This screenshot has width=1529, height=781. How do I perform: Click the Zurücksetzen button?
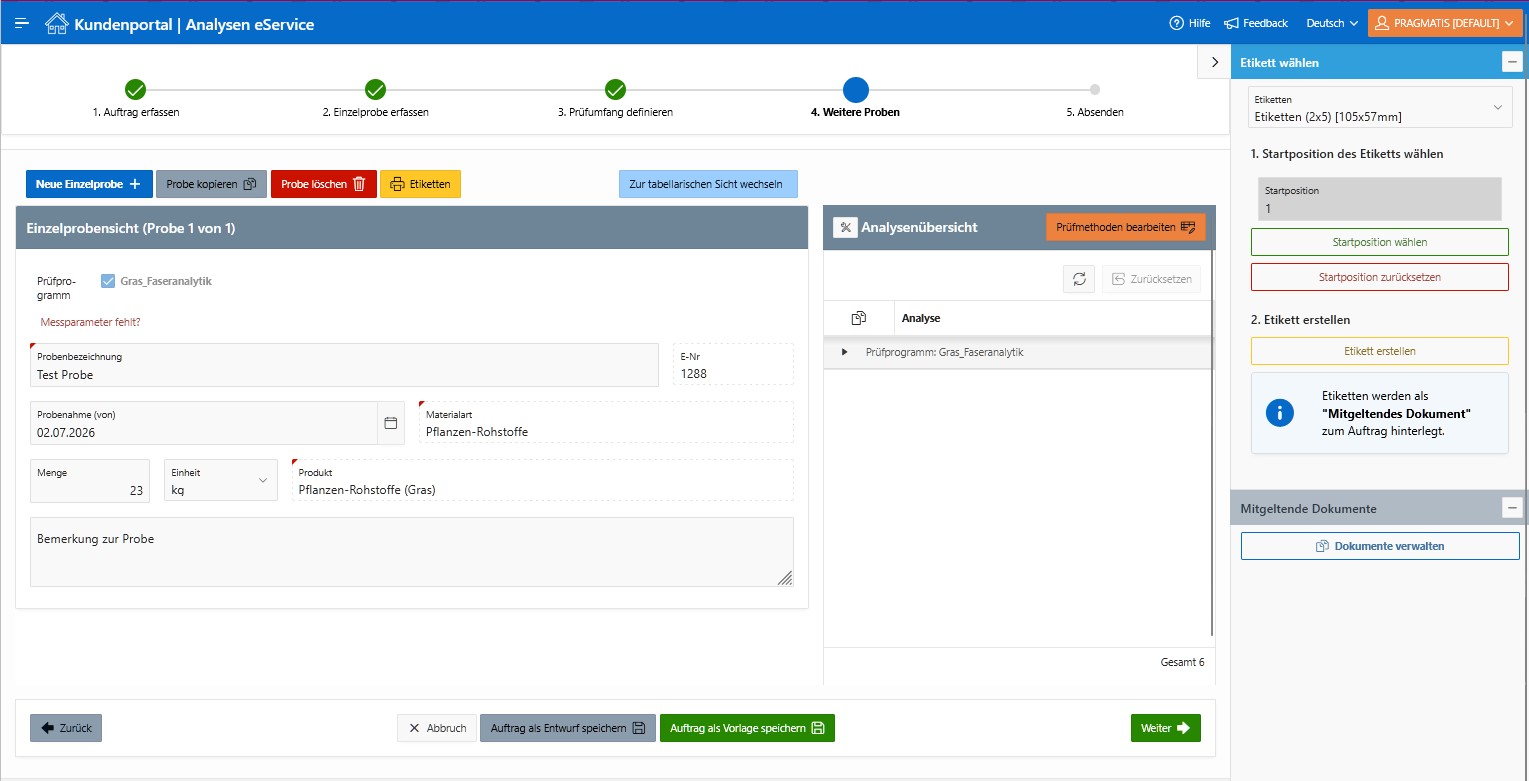click(x=1152, y=279)
